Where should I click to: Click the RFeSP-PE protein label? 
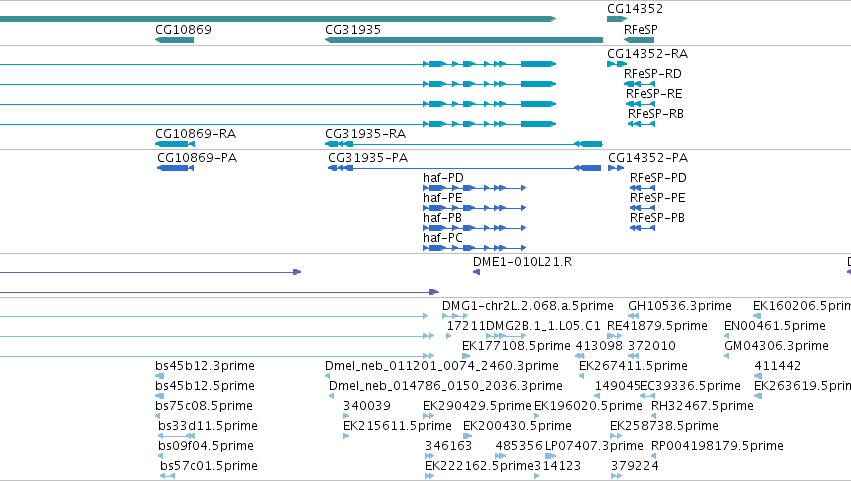[657, 198]
